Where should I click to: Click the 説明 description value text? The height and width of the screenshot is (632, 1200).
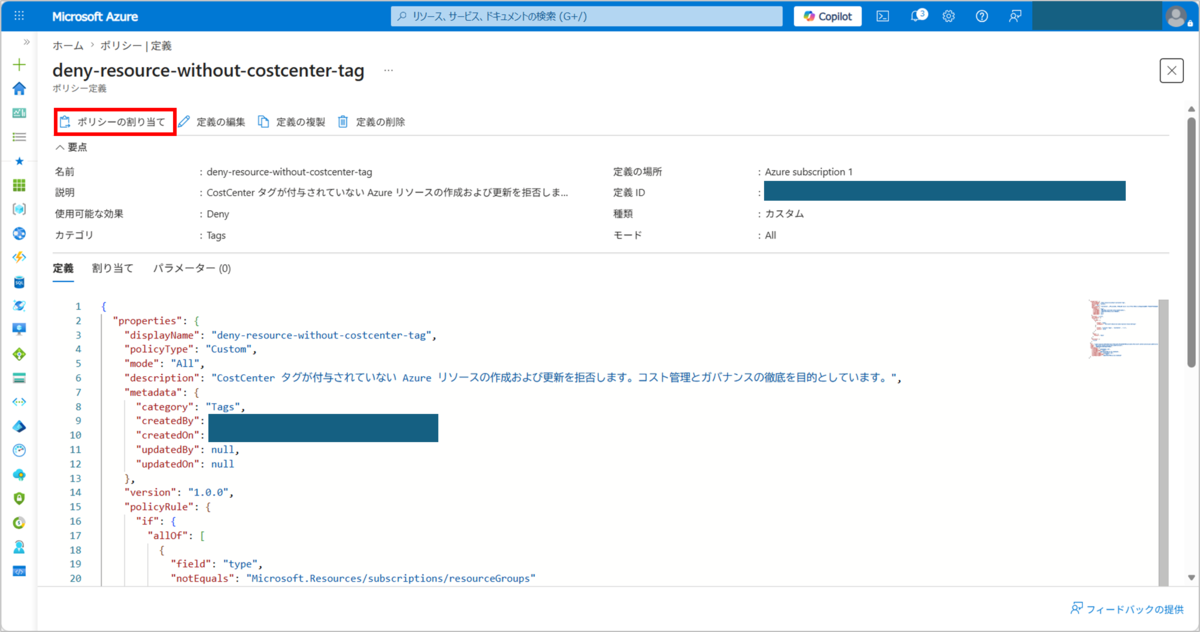pyautogui.click(x=387, y=192)
